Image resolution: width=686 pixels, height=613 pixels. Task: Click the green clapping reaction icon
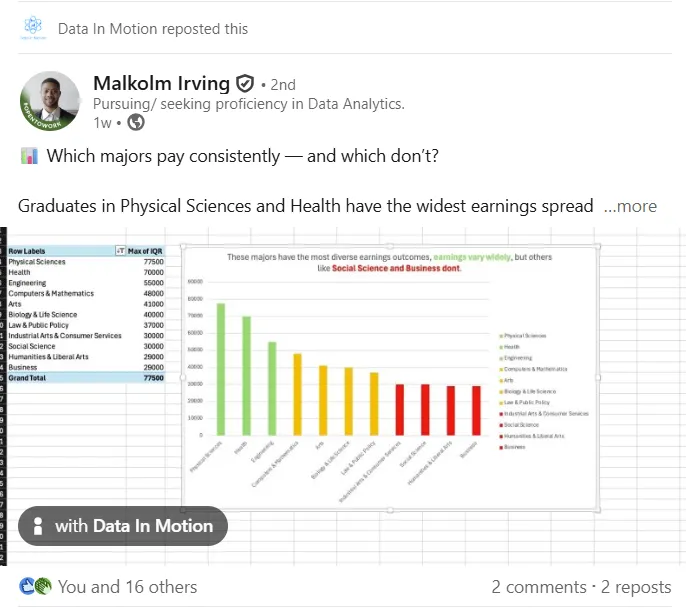pyautogui.click(x=43, y=586)
